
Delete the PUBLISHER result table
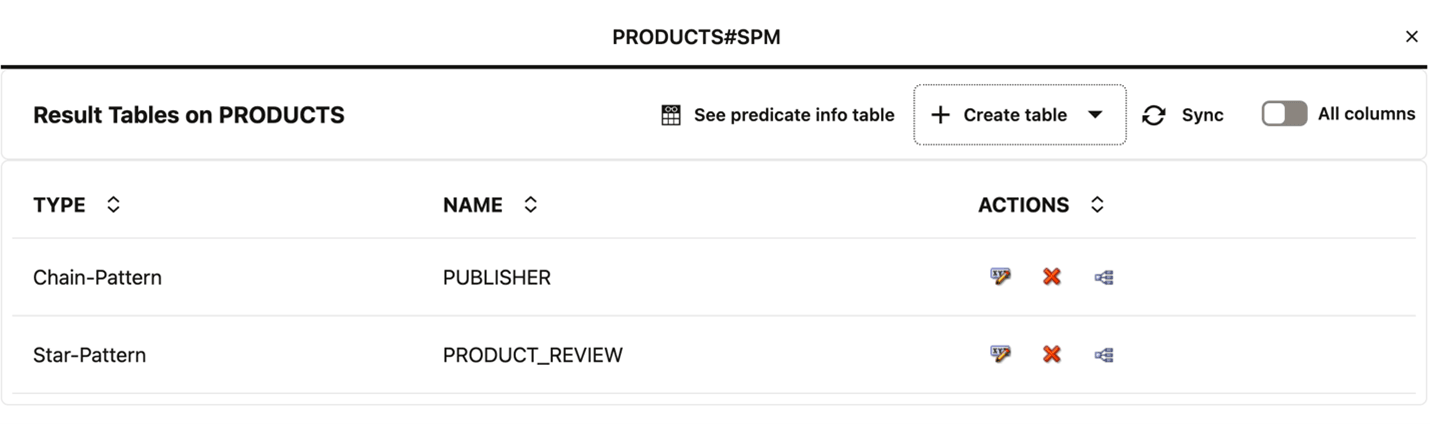(x=1051, y=277)
